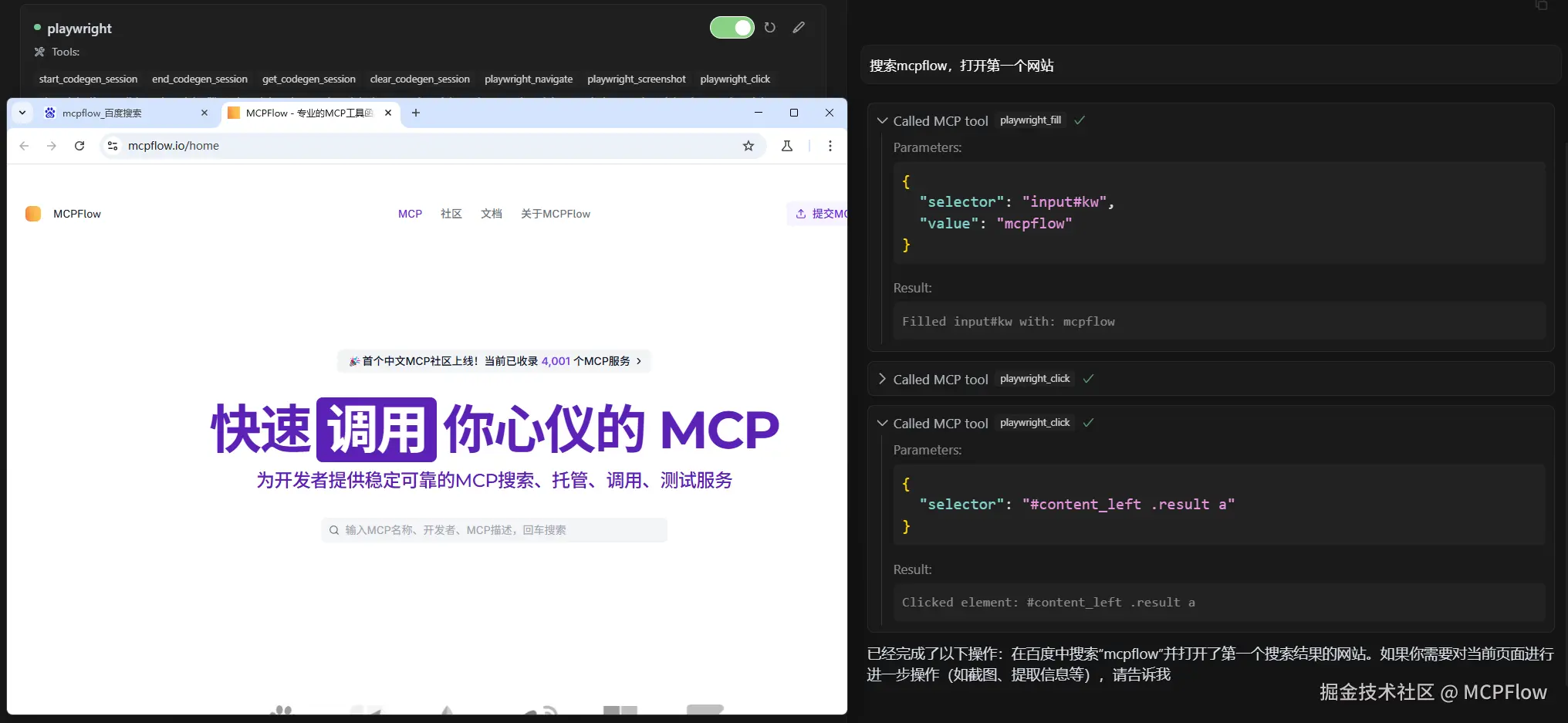
Task: Navigate forward in the browser
Action: [x=52, y=145]
